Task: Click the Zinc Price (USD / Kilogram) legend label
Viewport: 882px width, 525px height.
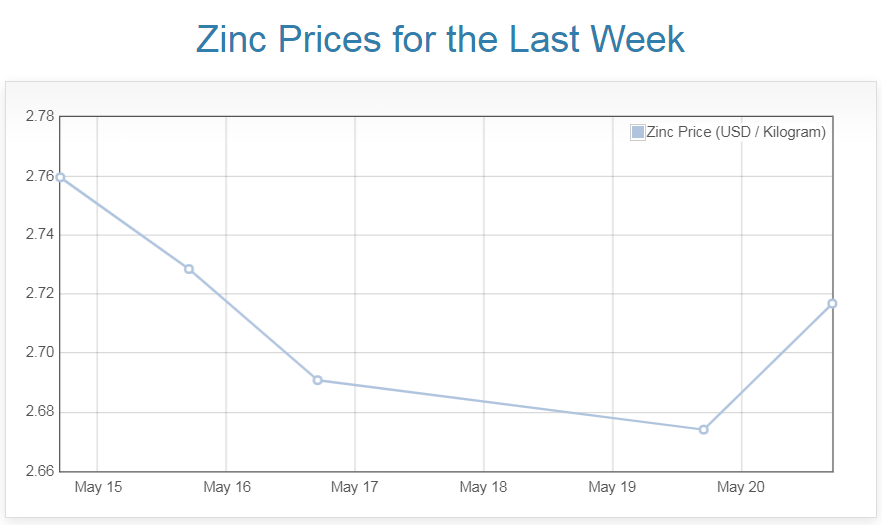Action: coord(736,132)
